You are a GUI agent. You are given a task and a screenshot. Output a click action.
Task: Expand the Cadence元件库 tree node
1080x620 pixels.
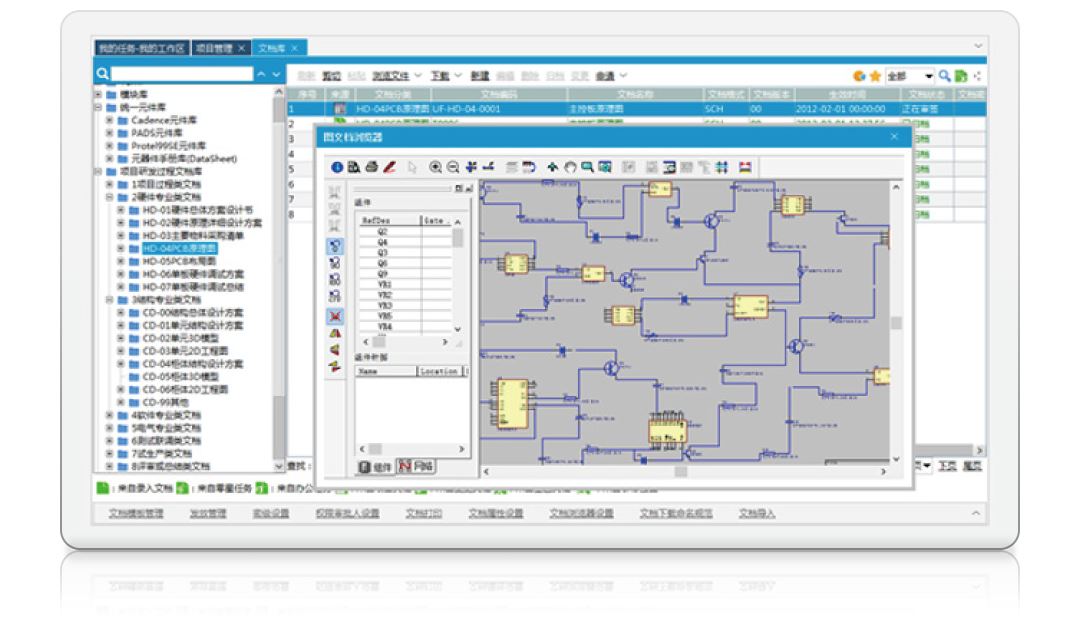click(x=110, y=120)
